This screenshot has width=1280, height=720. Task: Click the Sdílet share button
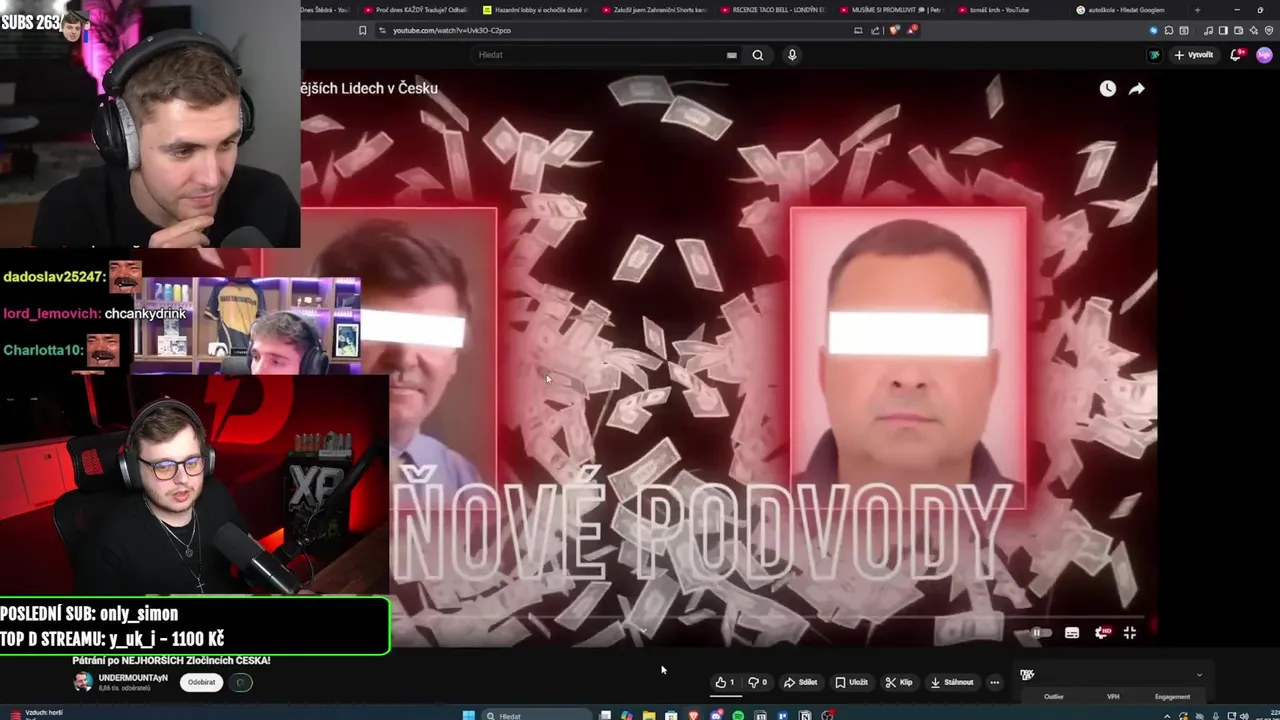point(801,682)
